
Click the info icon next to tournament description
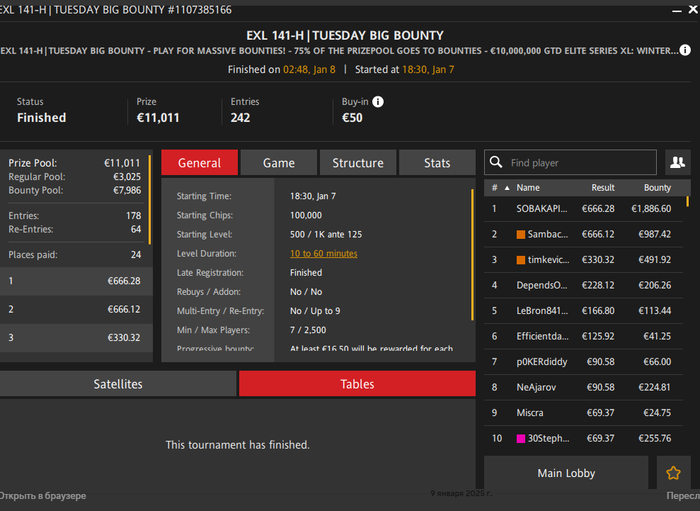point(685,50)
